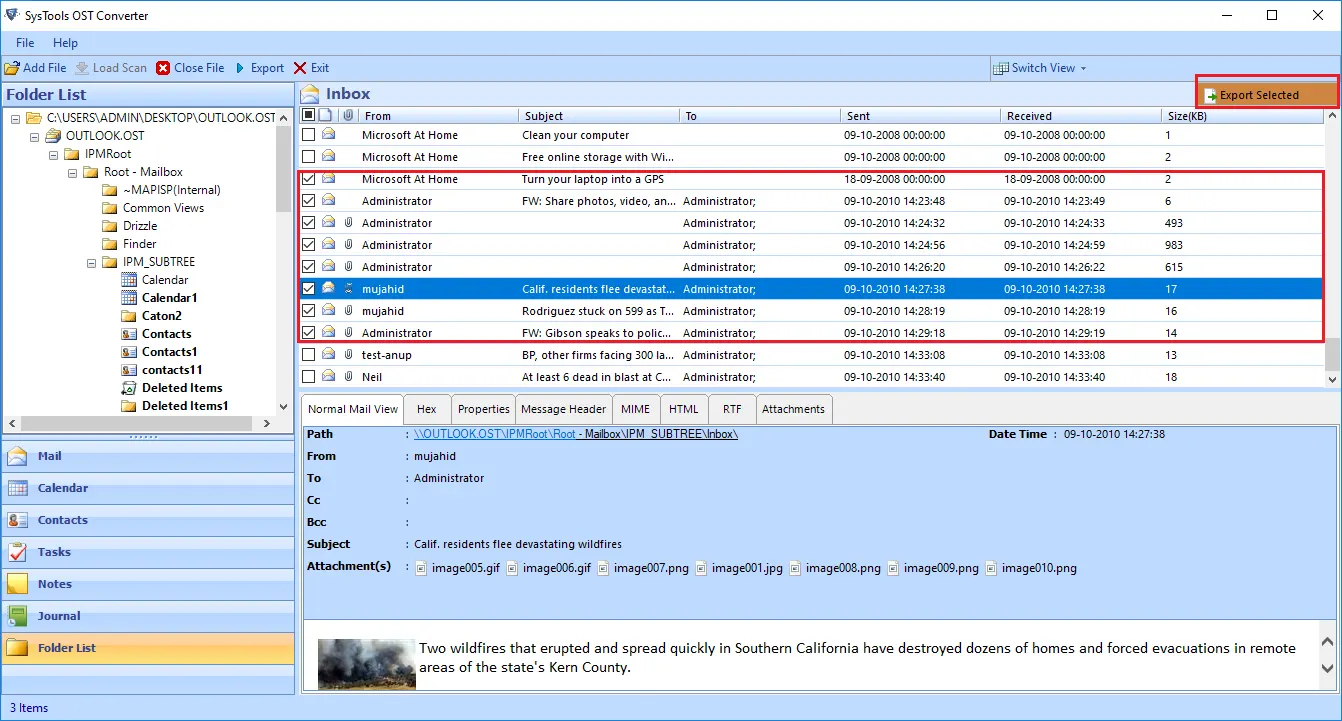Open the File menu
The height and width of the screenshot is (721, 1342).
(25, 43)
